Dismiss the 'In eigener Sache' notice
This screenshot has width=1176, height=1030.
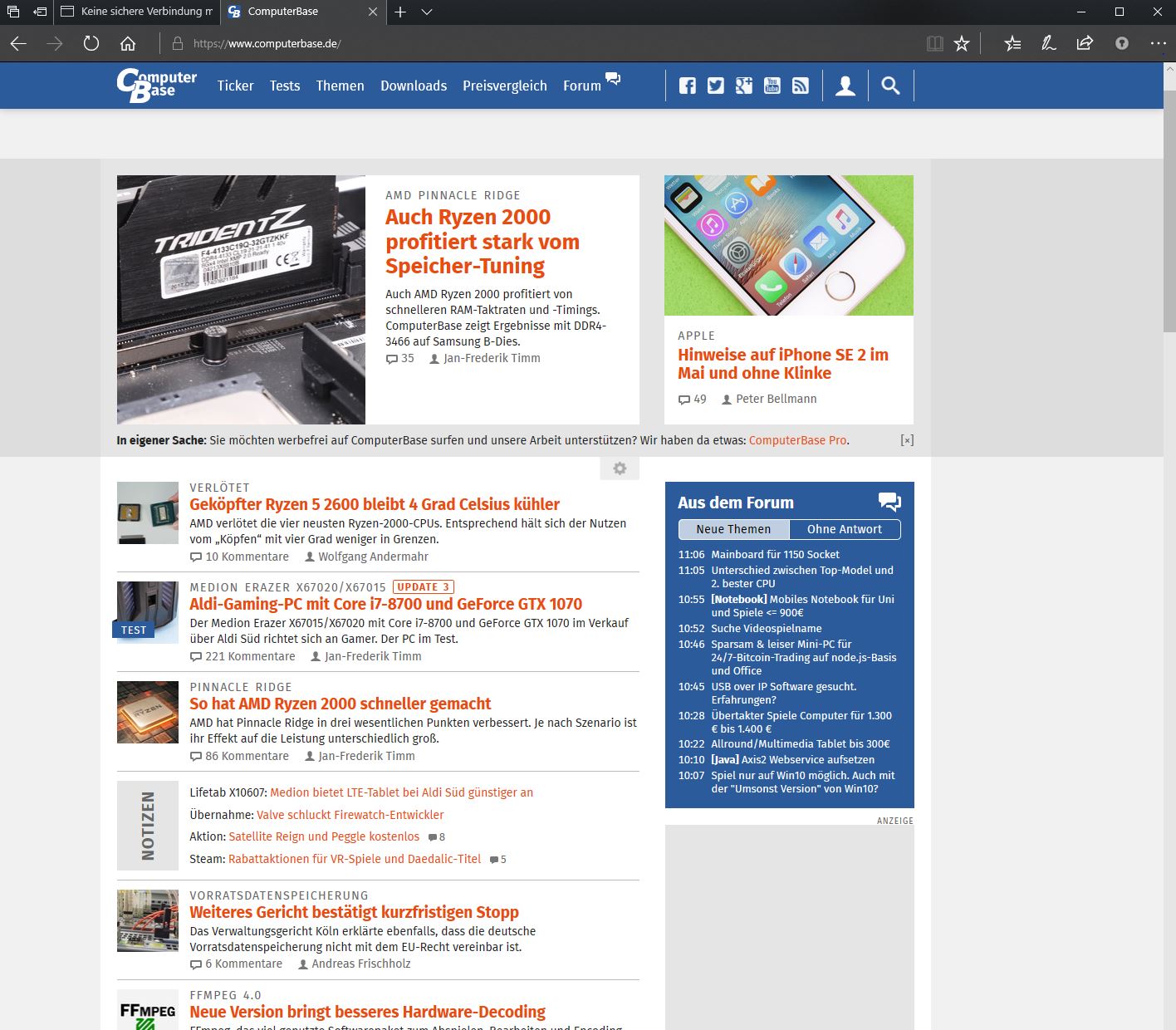[x=907, y=440]
